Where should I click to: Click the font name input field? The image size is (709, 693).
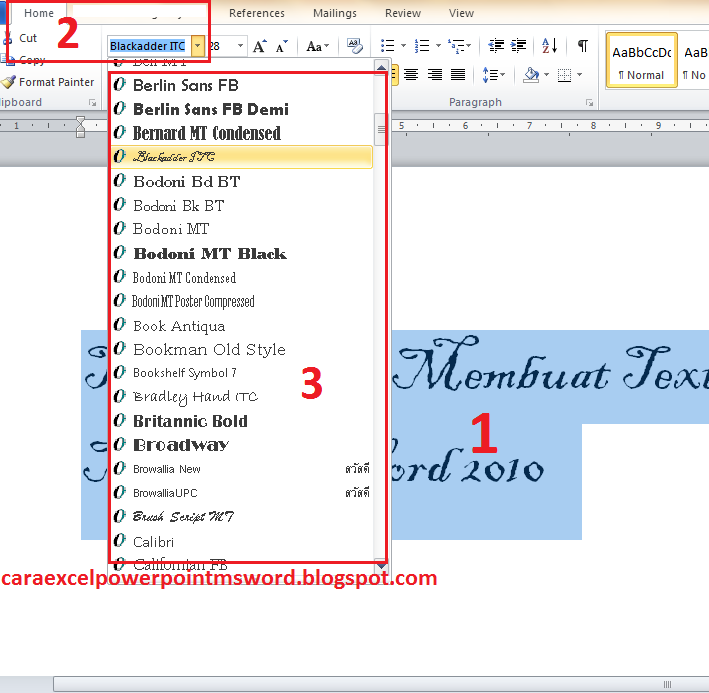point(149,46)
